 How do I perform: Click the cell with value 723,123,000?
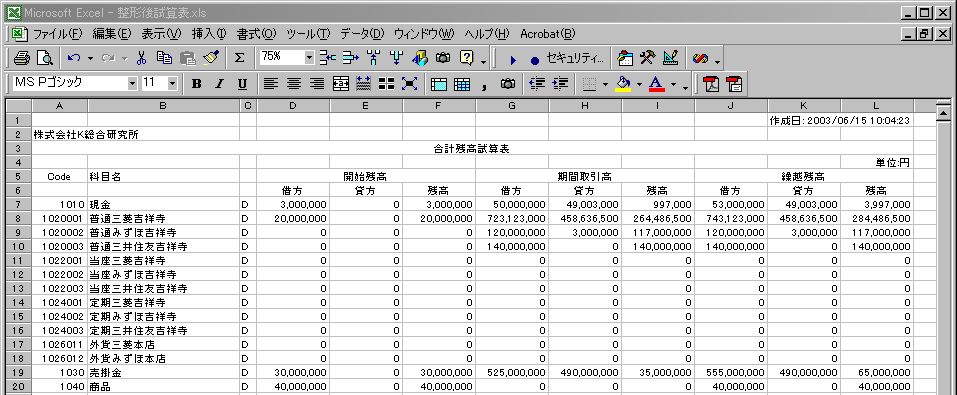512,219
